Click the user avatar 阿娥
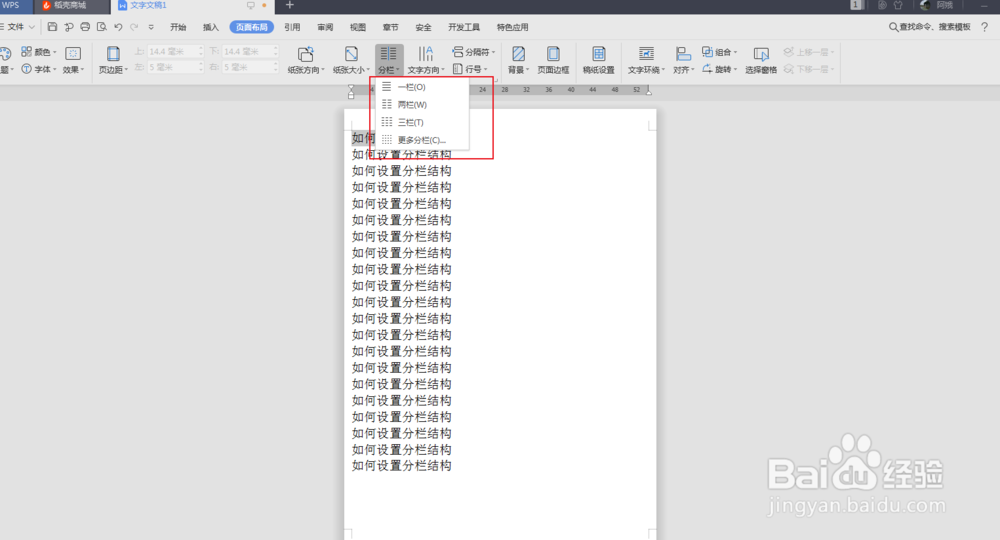The image size is (1000, 540). point(936,5)
